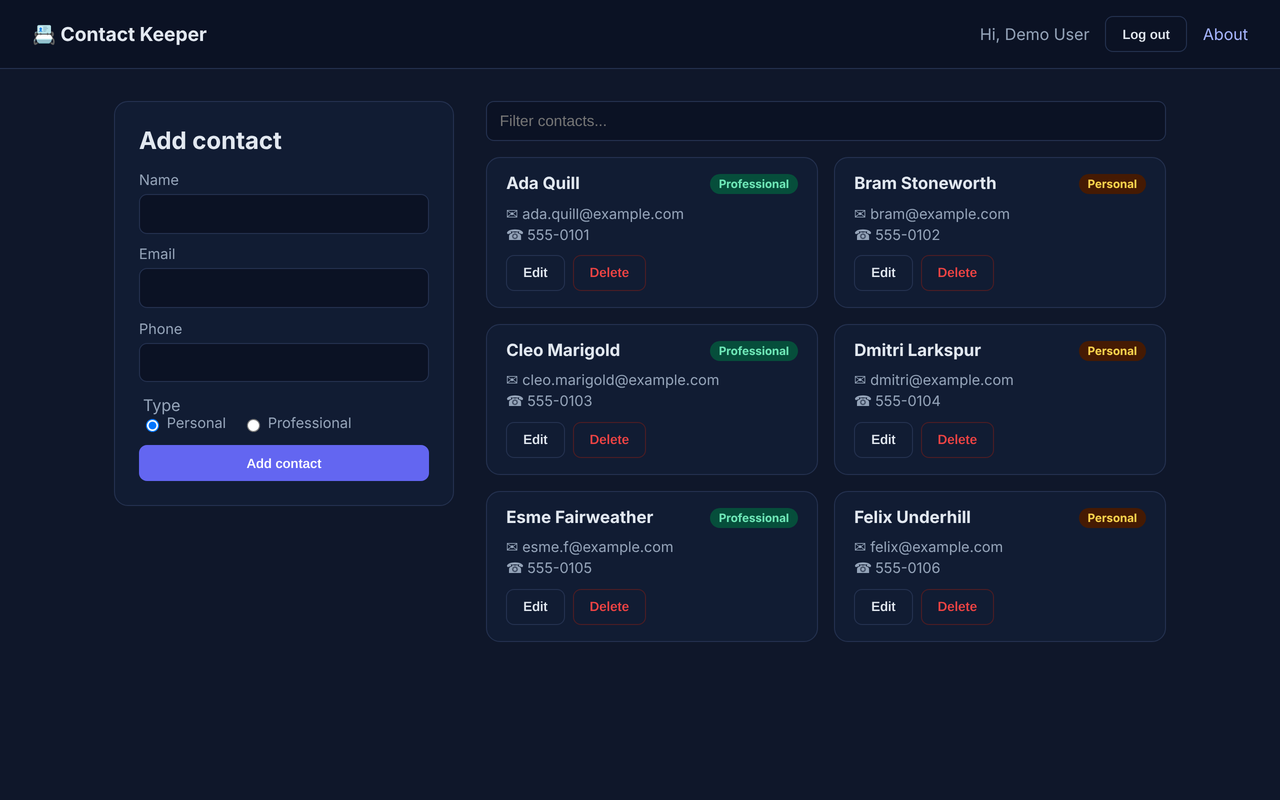Delete the Dmitri Larkspur contact
The image size is (1280, 800).
pyautogui.click(x=957, y=440)
